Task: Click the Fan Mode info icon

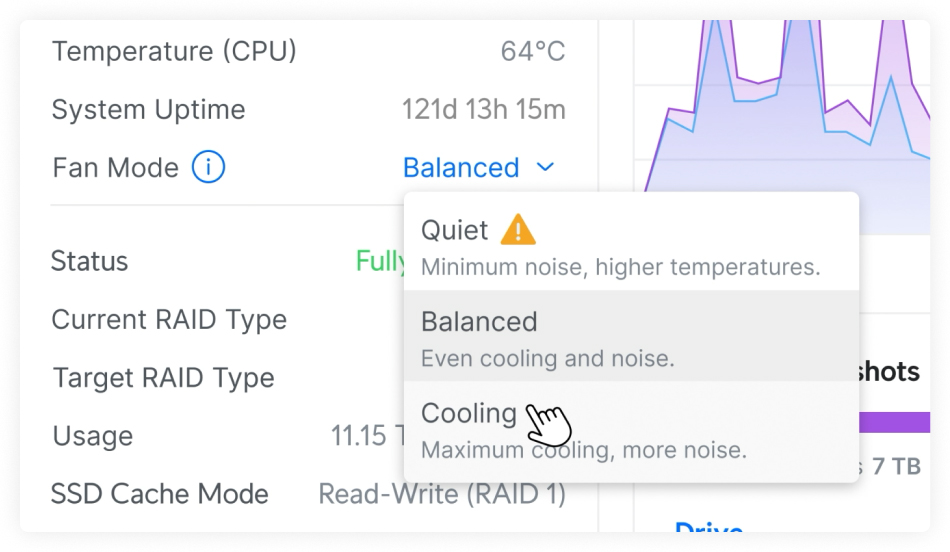Action: click(208, 168)
